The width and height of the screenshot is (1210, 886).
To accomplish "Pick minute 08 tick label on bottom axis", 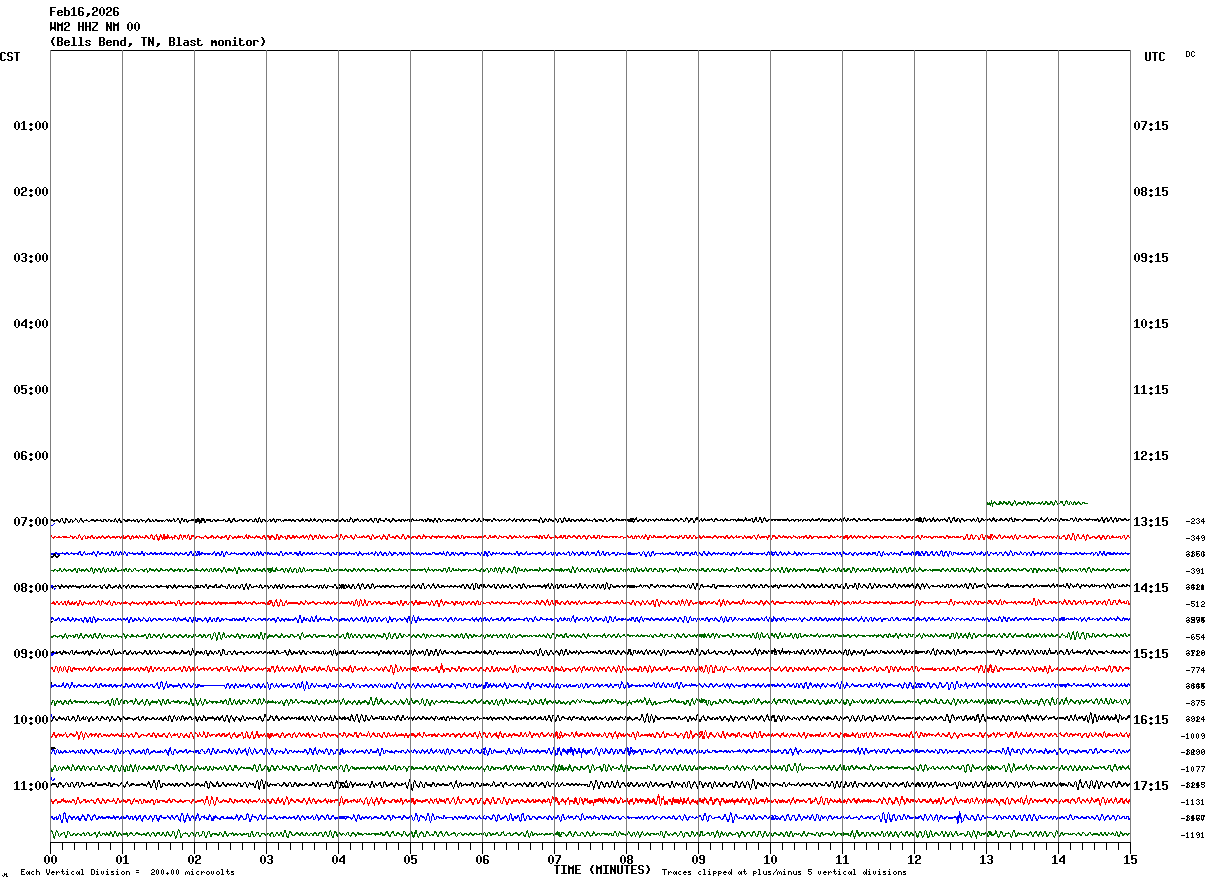I will pos(626,860).
